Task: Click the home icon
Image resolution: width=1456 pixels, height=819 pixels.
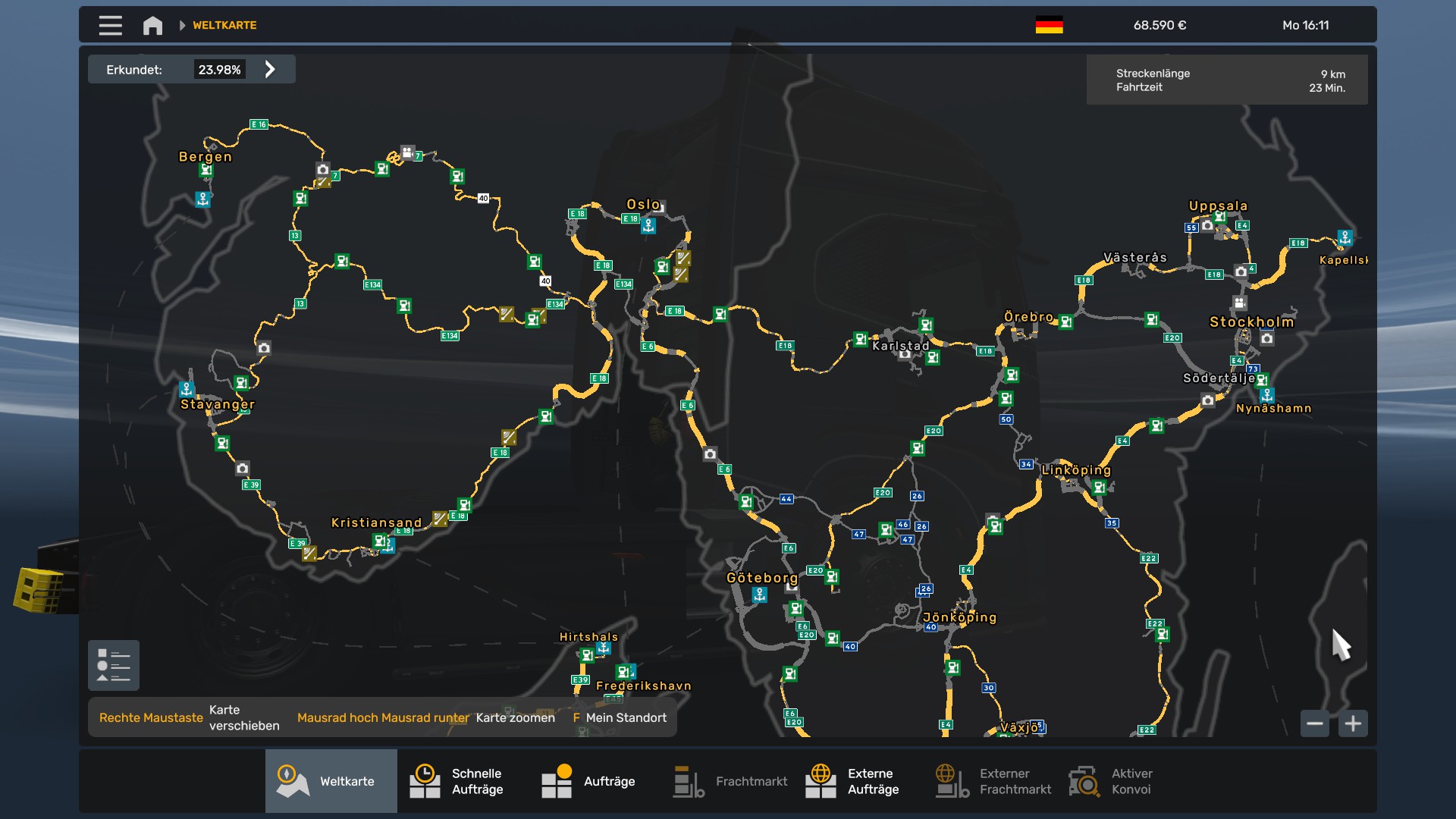Action: (x=152, y=26)
